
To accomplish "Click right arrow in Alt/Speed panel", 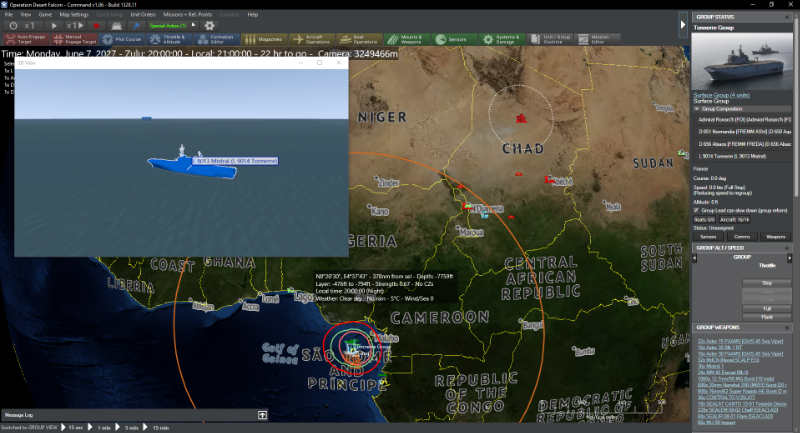I will 789,258.
